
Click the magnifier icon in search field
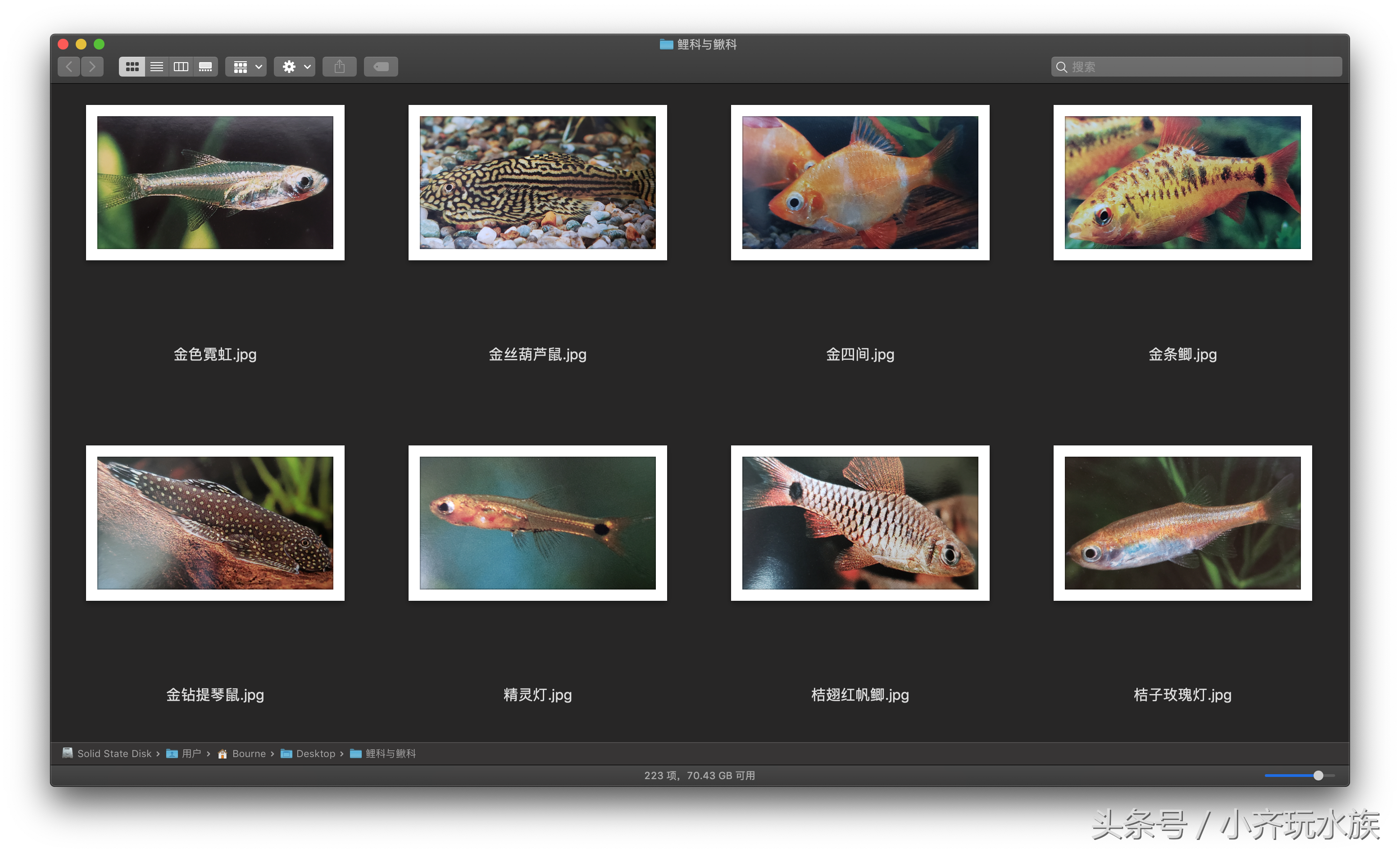(x=1061, y=67)
